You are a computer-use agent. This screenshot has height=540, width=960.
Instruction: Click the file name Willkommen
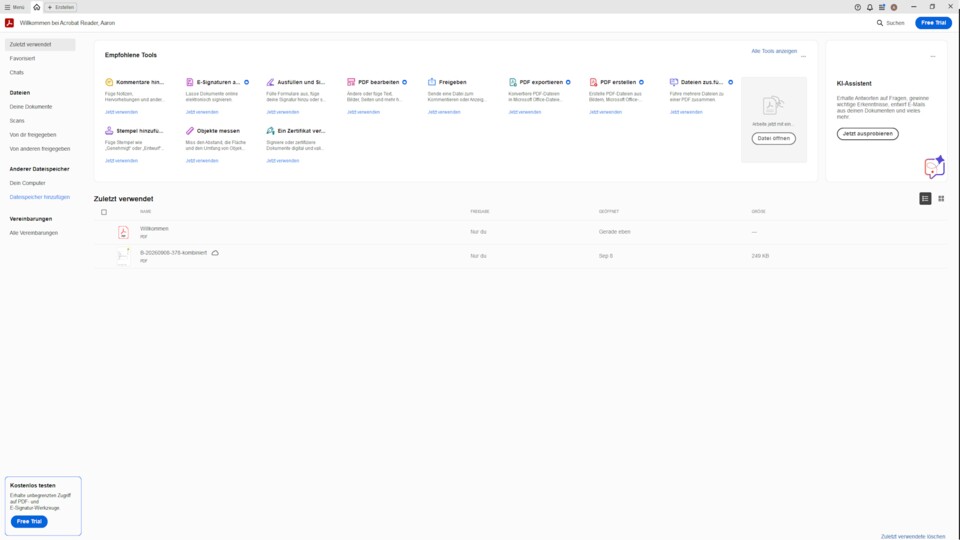154,228
